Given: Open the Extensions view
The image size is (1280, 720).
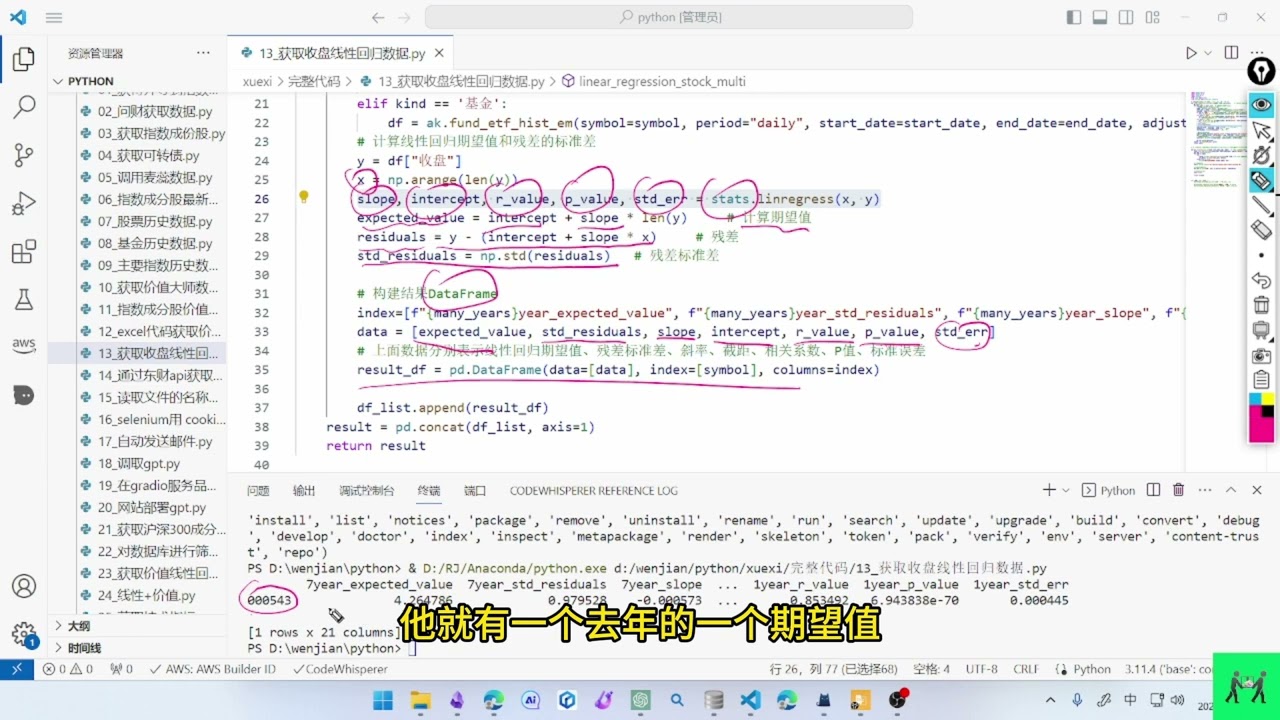Looking at the screenshot, I should (24, 251).
